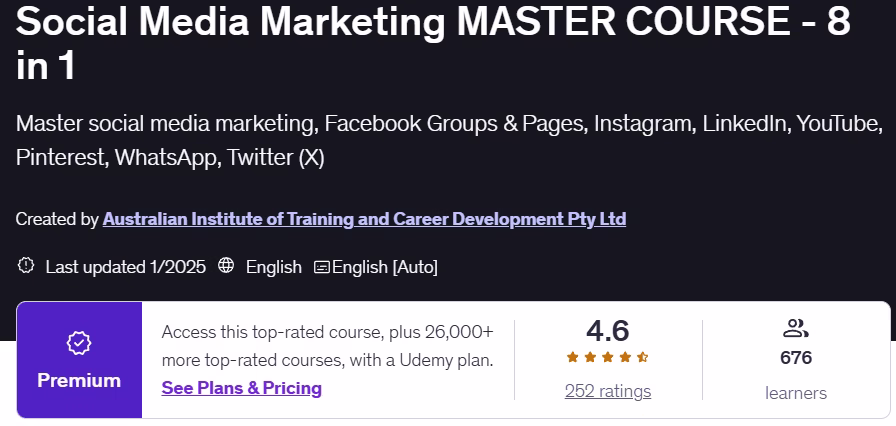Image resolution: width=896 pixels, height=426 pixels.
Task: Click the 4.6 rating score
Action: point(608,330)
